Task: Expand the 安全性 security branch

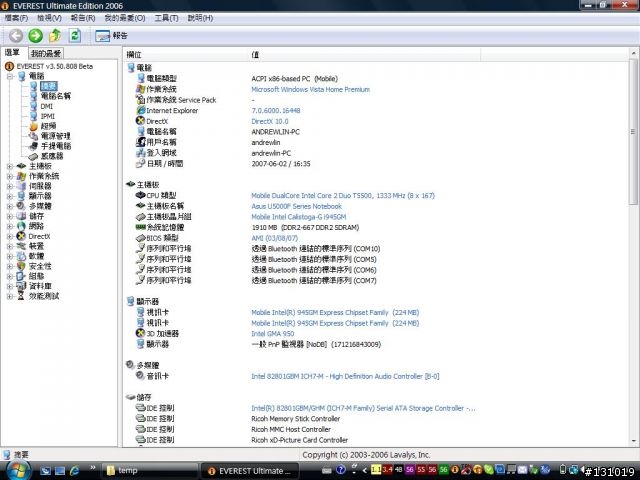Action: (10, 266)
